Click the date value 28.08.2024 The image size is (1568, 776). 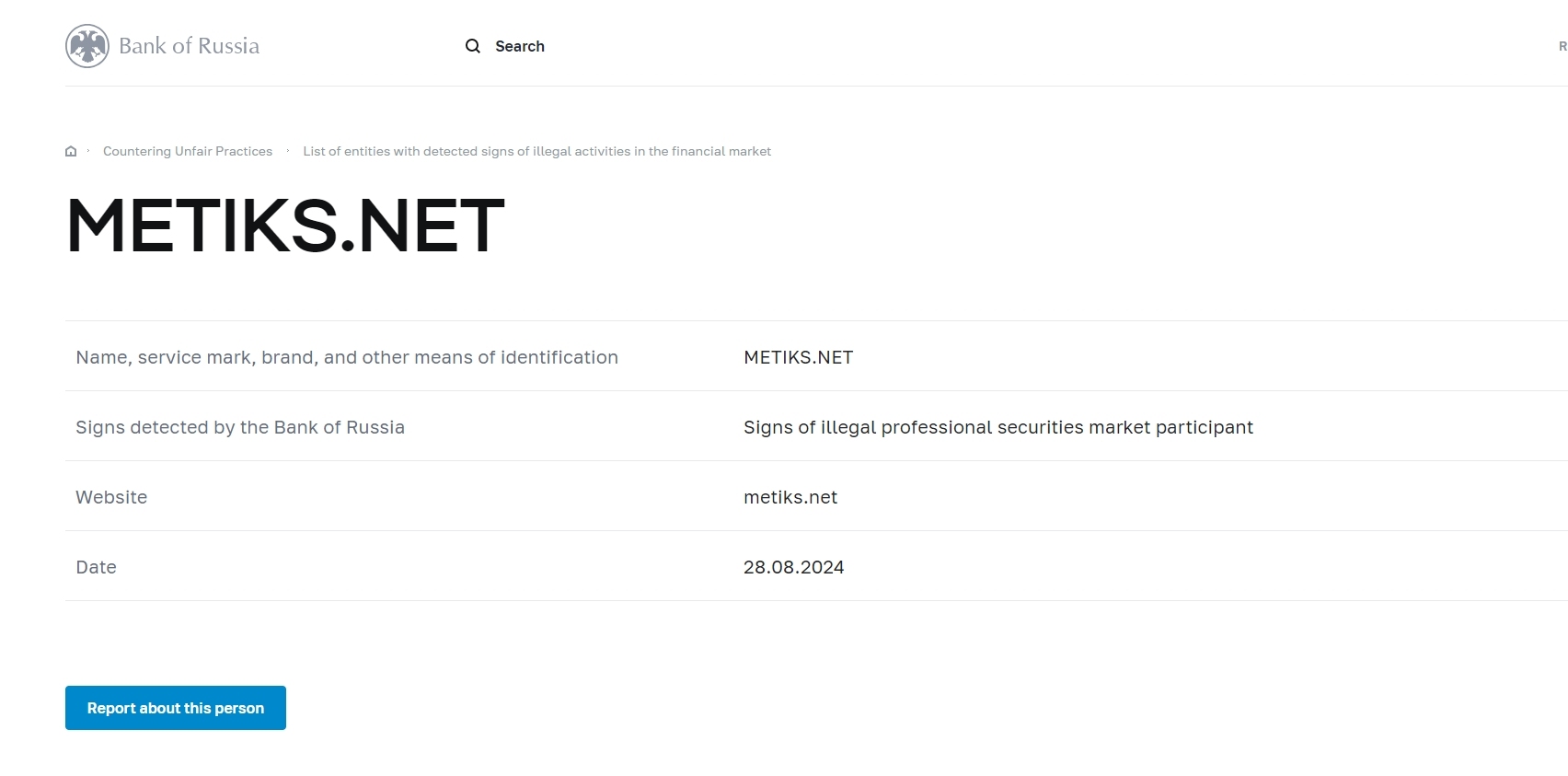793,567
